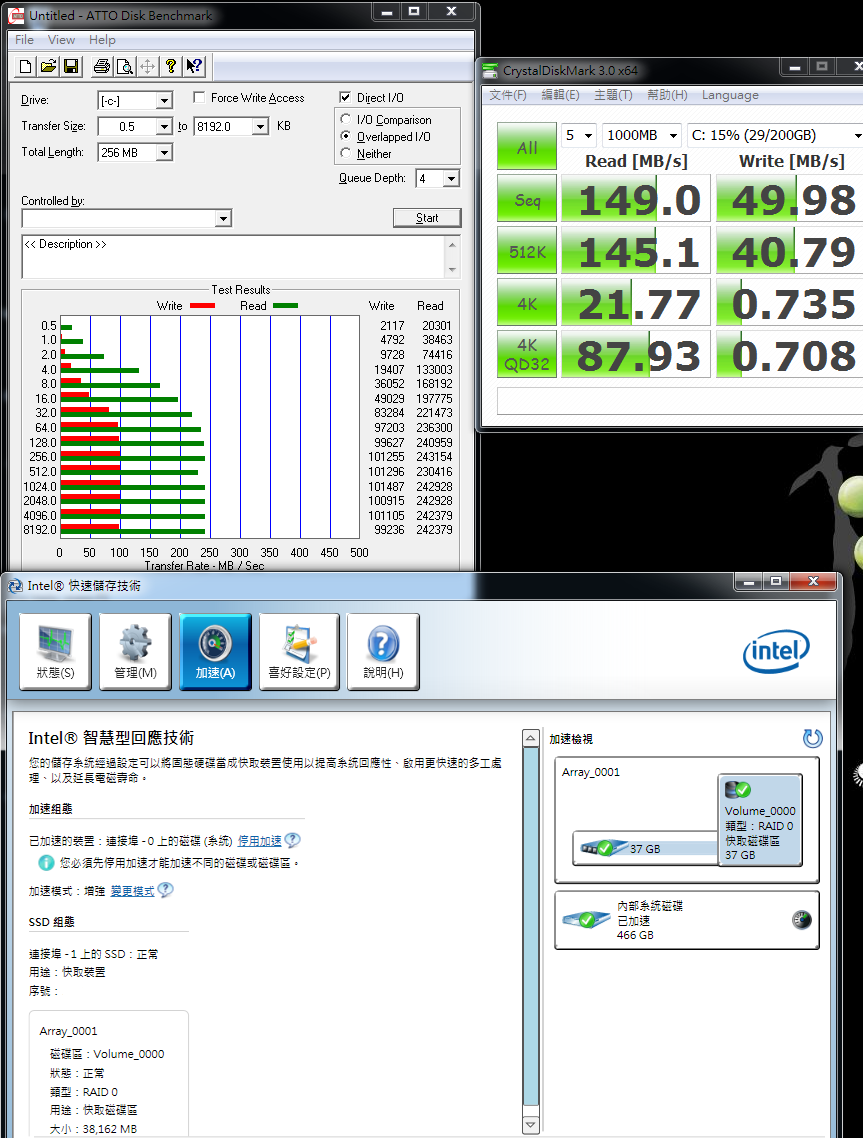The height and width of the screenshot is (1138, 863).
Task: Open the View menu in ATTO
Action: click(61, 40)
